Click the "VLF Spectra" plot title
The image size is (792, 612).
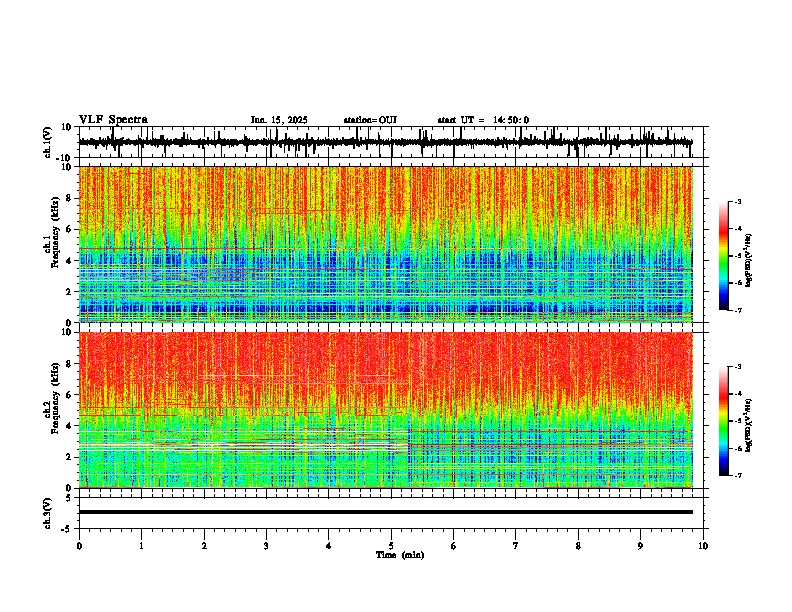click(x=113, y=120)
